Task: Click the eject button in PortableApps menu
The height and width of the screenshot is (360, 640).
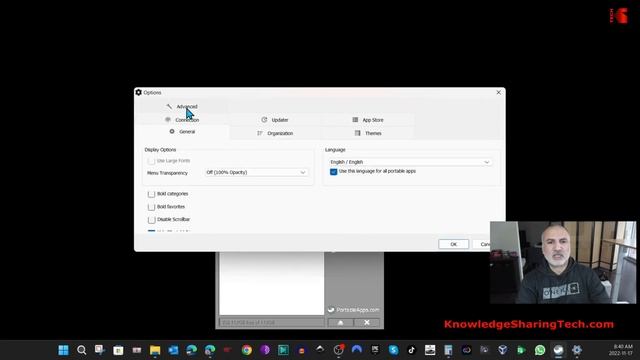Action: pos(340,322)
